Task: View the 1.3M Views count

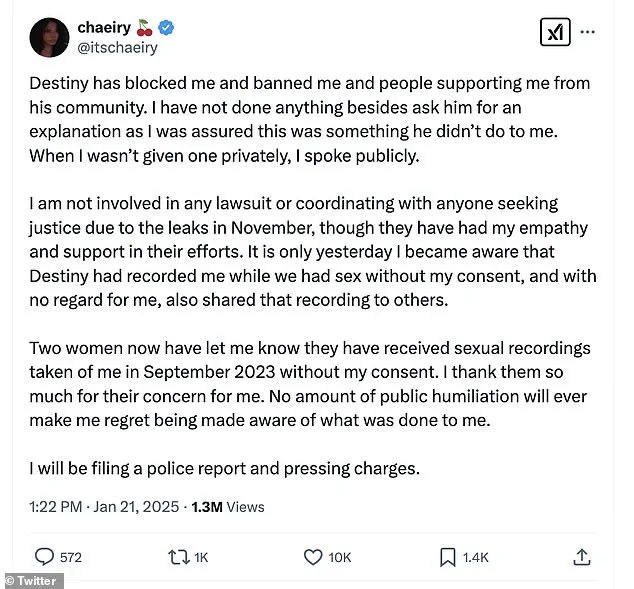Action: point(228,507)
